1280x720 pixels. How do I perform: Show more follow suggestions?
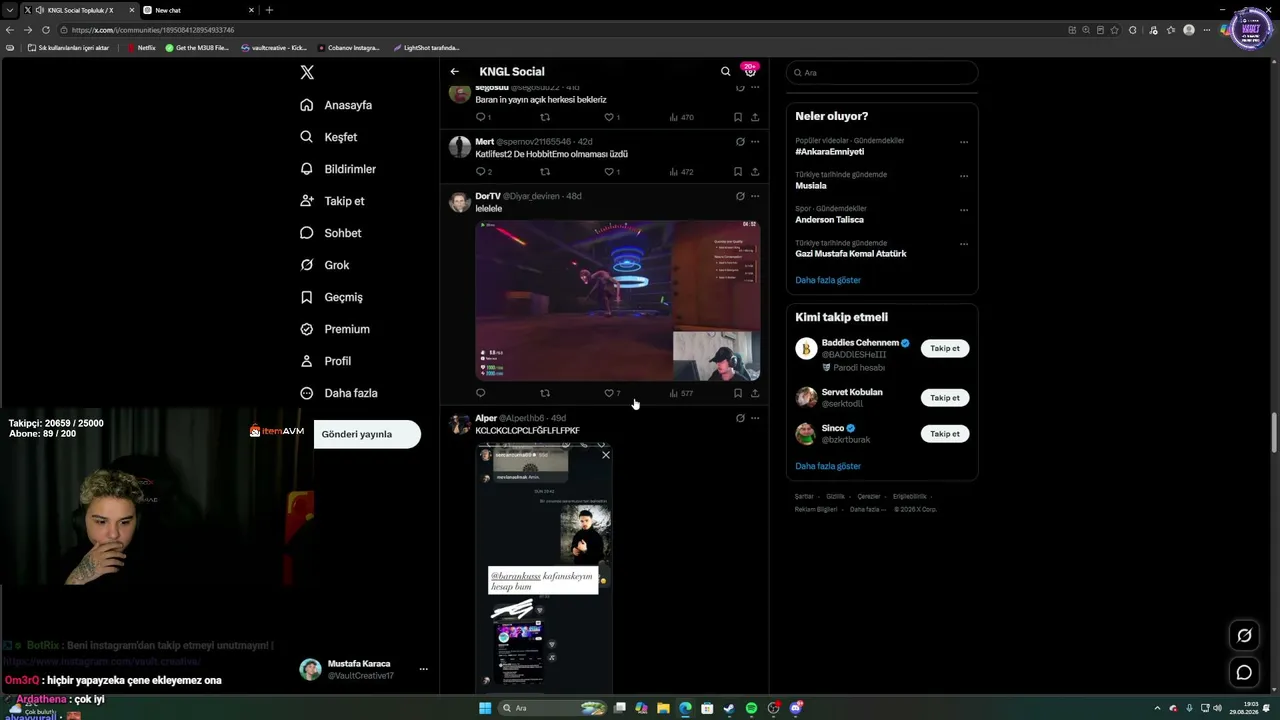click(828, 466)
